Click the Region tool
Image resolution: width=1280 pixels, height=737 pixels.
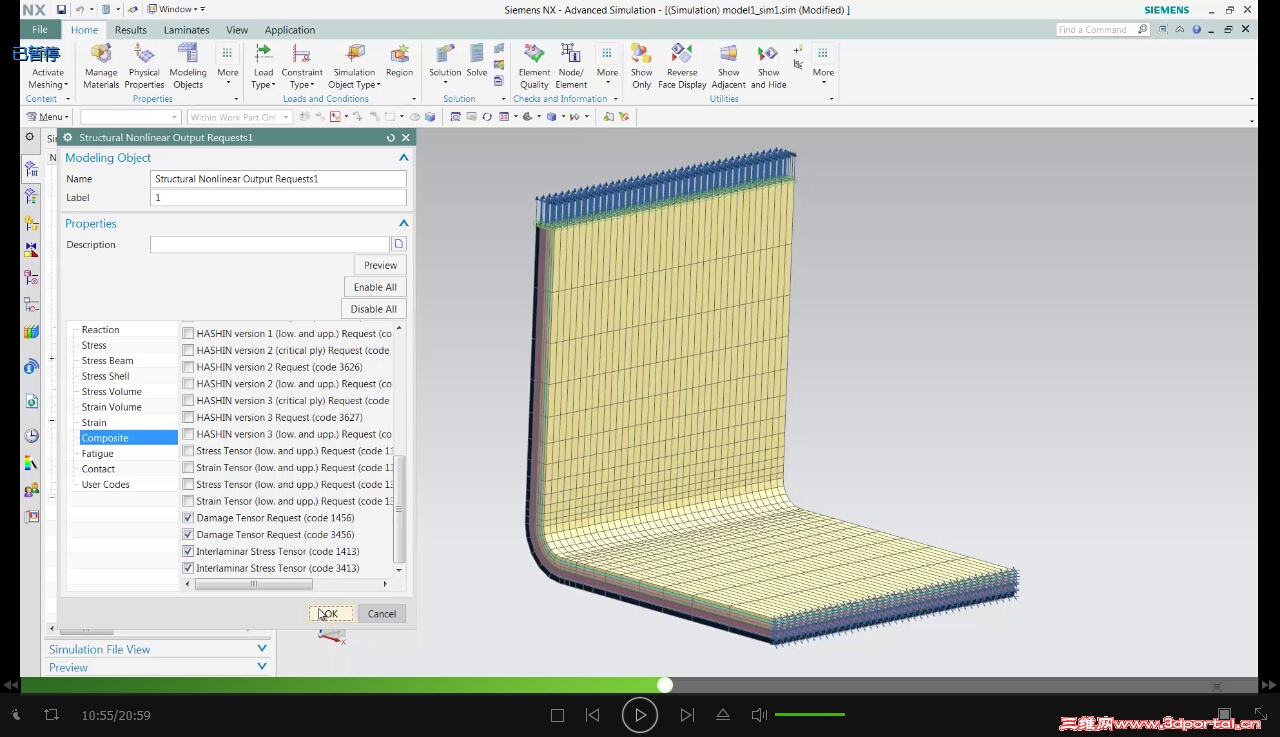pyautogui.click(x=399, y=60)
